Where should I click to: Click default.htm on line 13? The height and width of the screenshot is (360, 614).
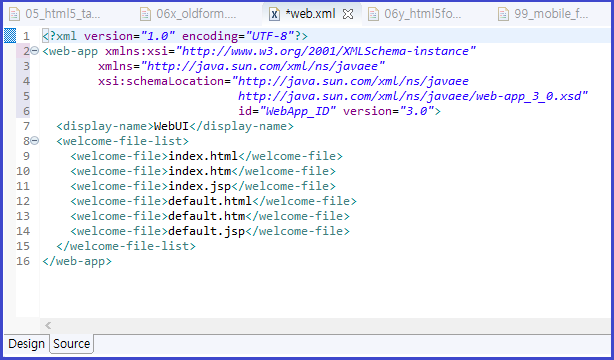point(206,216)
